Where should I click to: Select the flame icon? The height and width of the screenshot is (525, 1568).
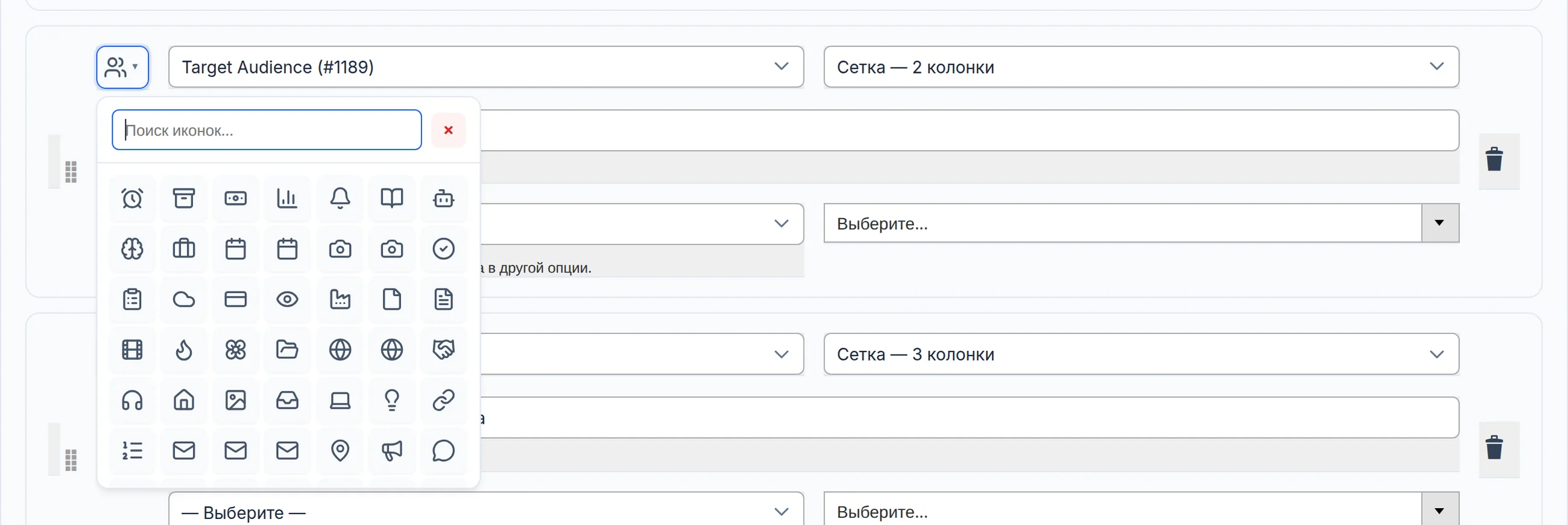coord(184,350)
